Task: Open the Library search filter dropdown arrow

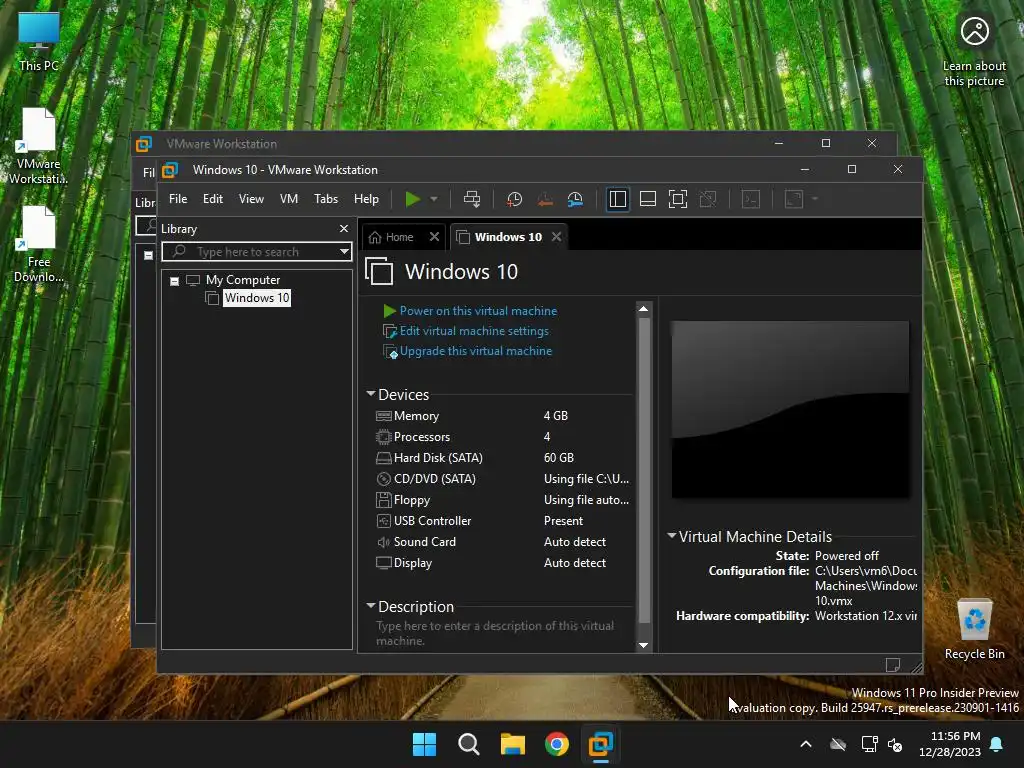Action: [344, 251]
